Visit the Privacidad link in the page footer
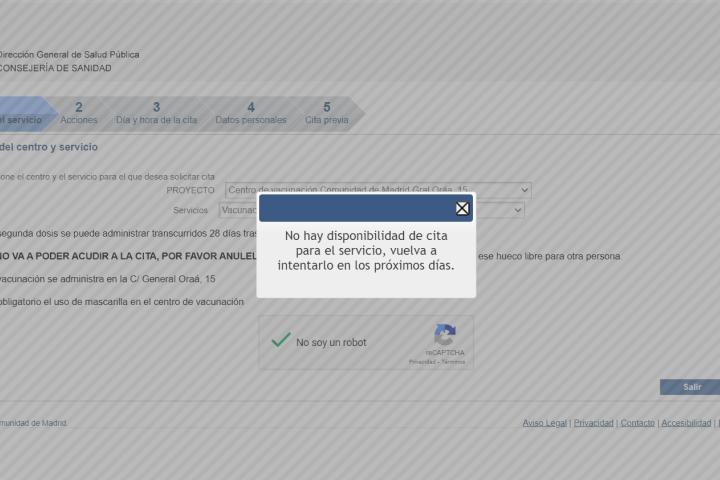Screen dimensions: 720x480 pos(593,423)
